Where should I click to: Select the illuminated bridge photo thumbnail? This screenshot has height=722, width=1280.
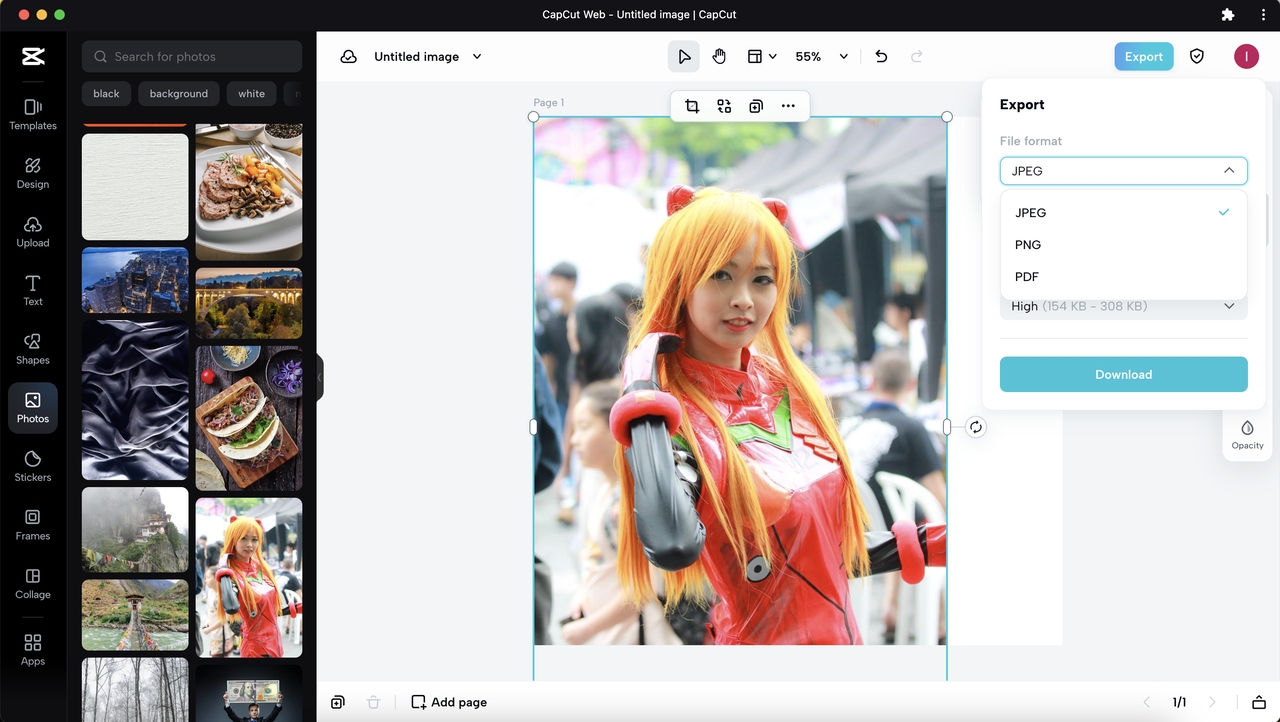point(249,303)
